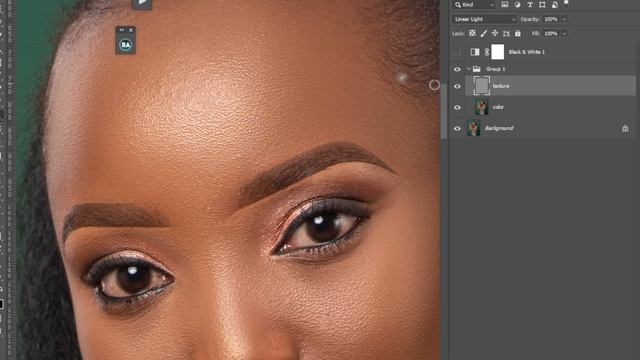
Task: Collapse the Group 1 chevron
Action: [x=469, y=69]
